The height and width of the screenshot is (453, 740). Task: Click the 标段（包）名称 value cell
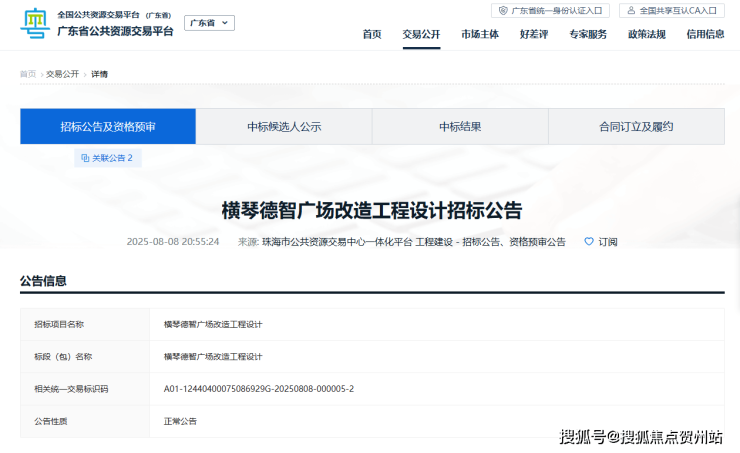coord(437,357)
